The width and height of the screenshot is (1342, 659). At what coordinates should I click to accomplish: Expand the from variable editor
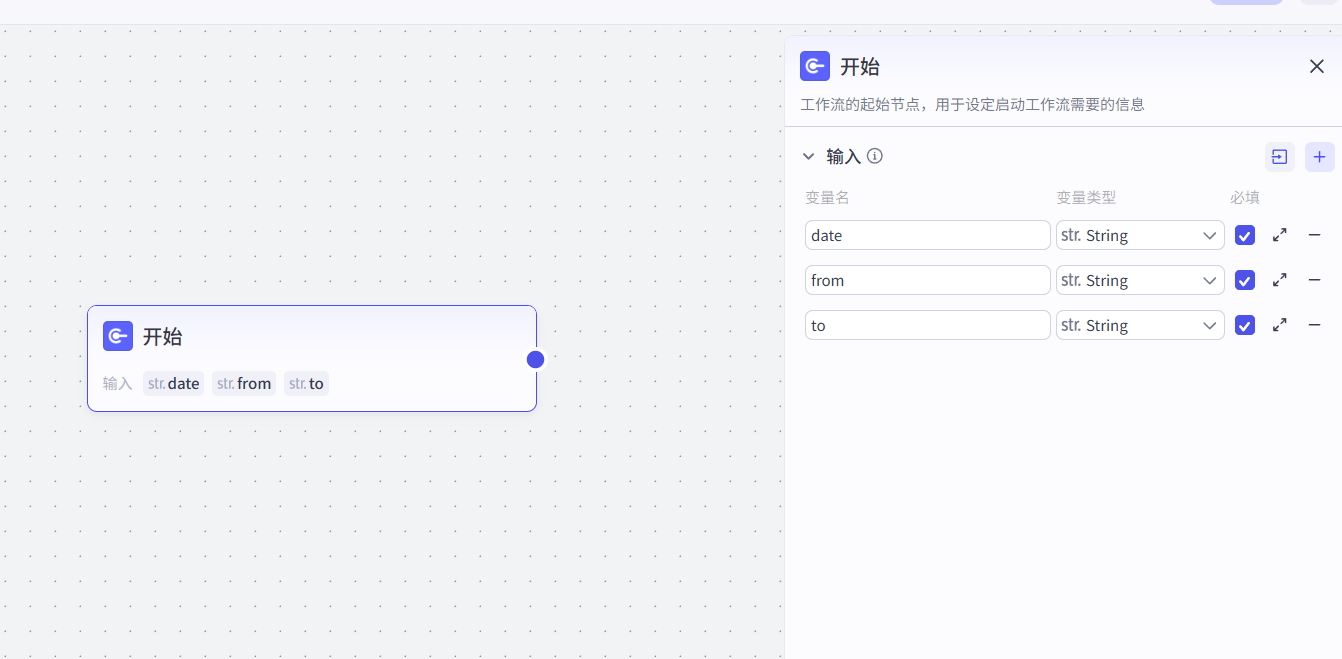(1279, 280)
